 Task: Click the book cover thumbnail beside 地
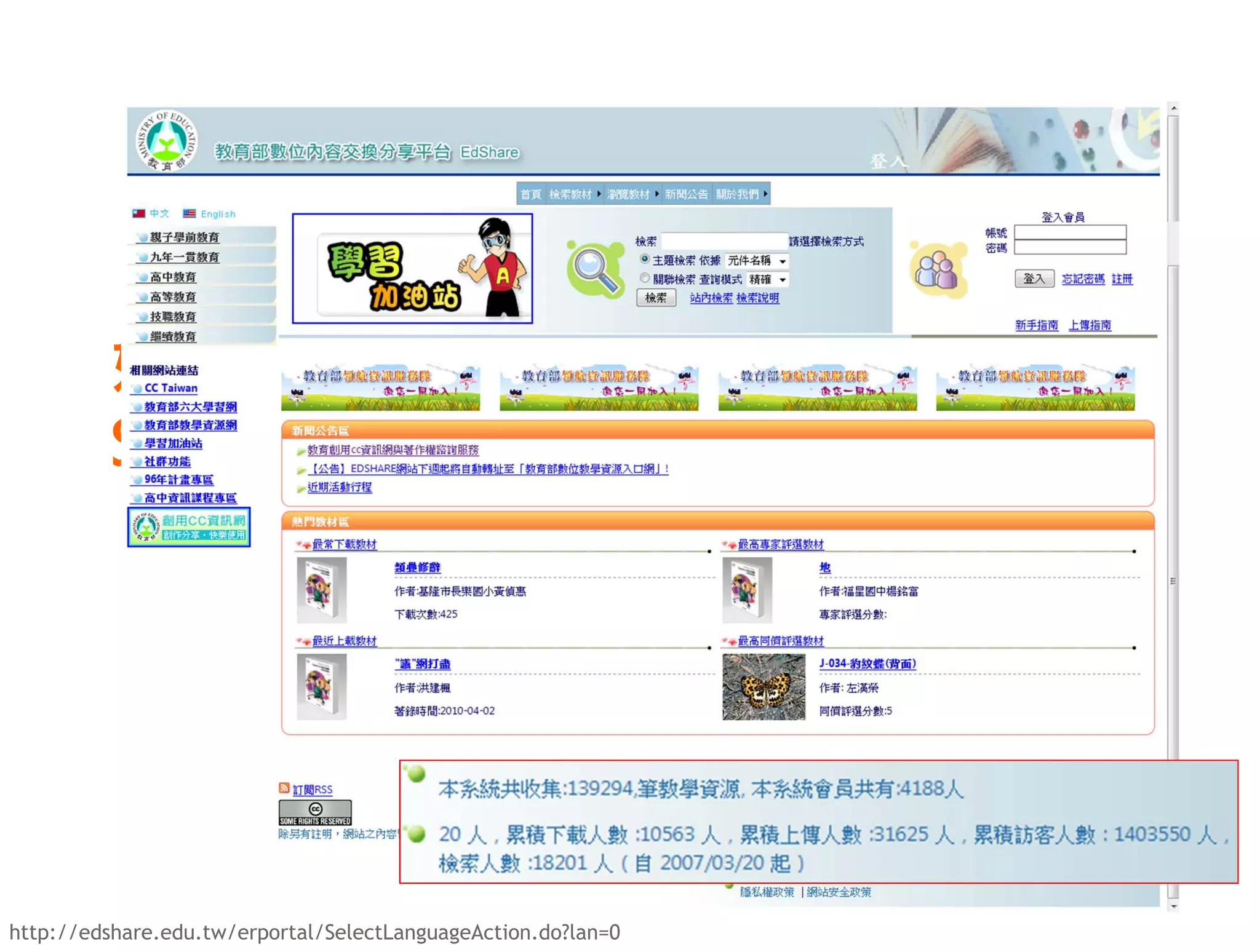[x=748, y=590]
